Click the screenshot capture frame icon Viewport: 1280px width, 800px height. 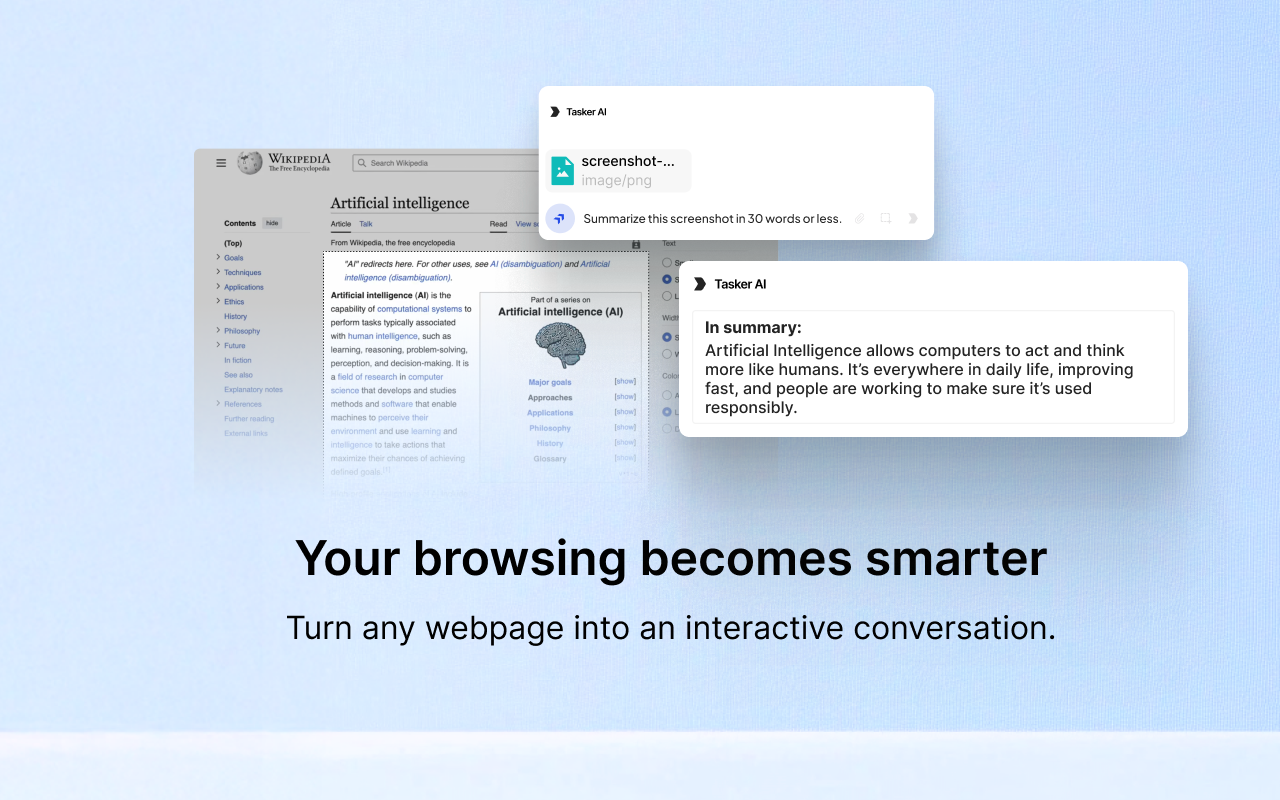(886, 219)
